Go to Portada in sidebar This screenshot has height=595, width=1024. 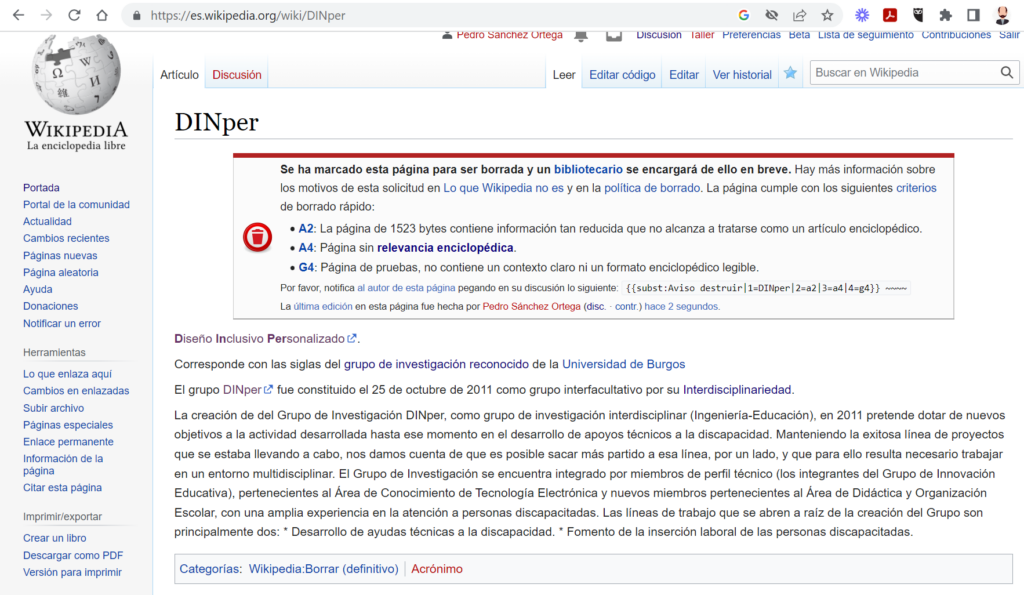(41, 187)
